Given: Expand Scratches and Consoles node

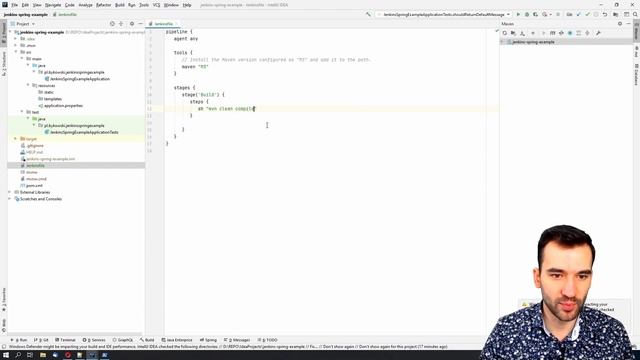Looking at the screenshot, I should coord(10,199).
